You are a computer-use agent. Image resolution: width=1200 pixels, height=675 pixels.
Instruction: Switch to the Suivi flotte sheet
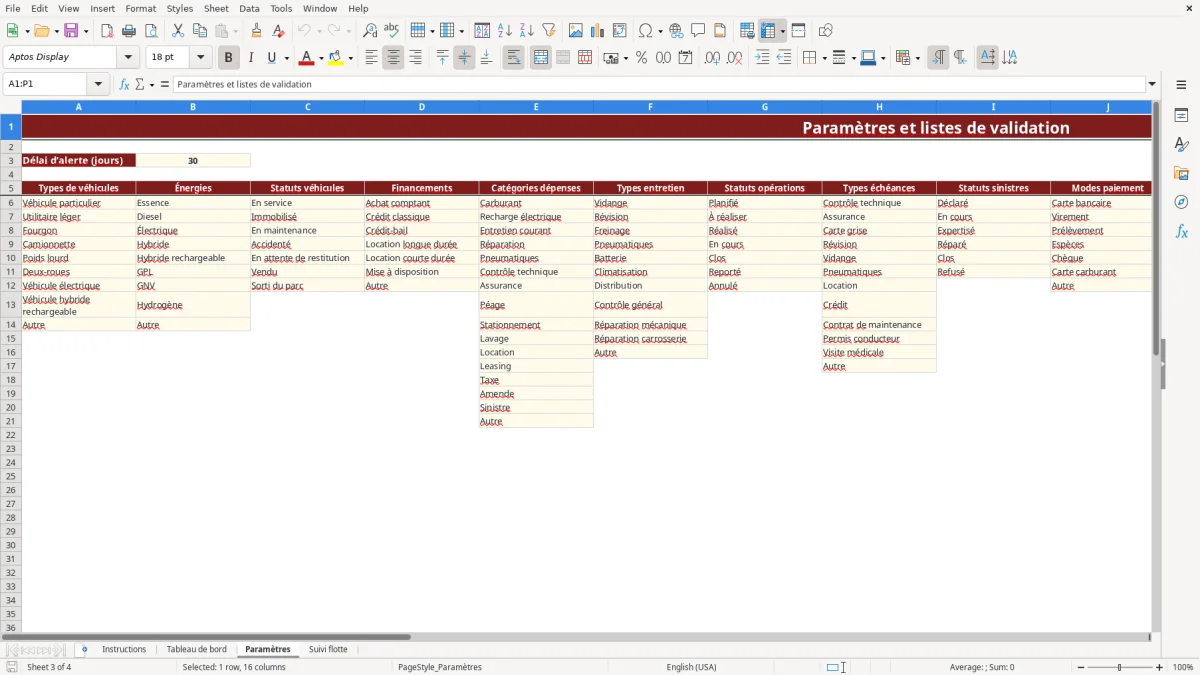(328, 649)
